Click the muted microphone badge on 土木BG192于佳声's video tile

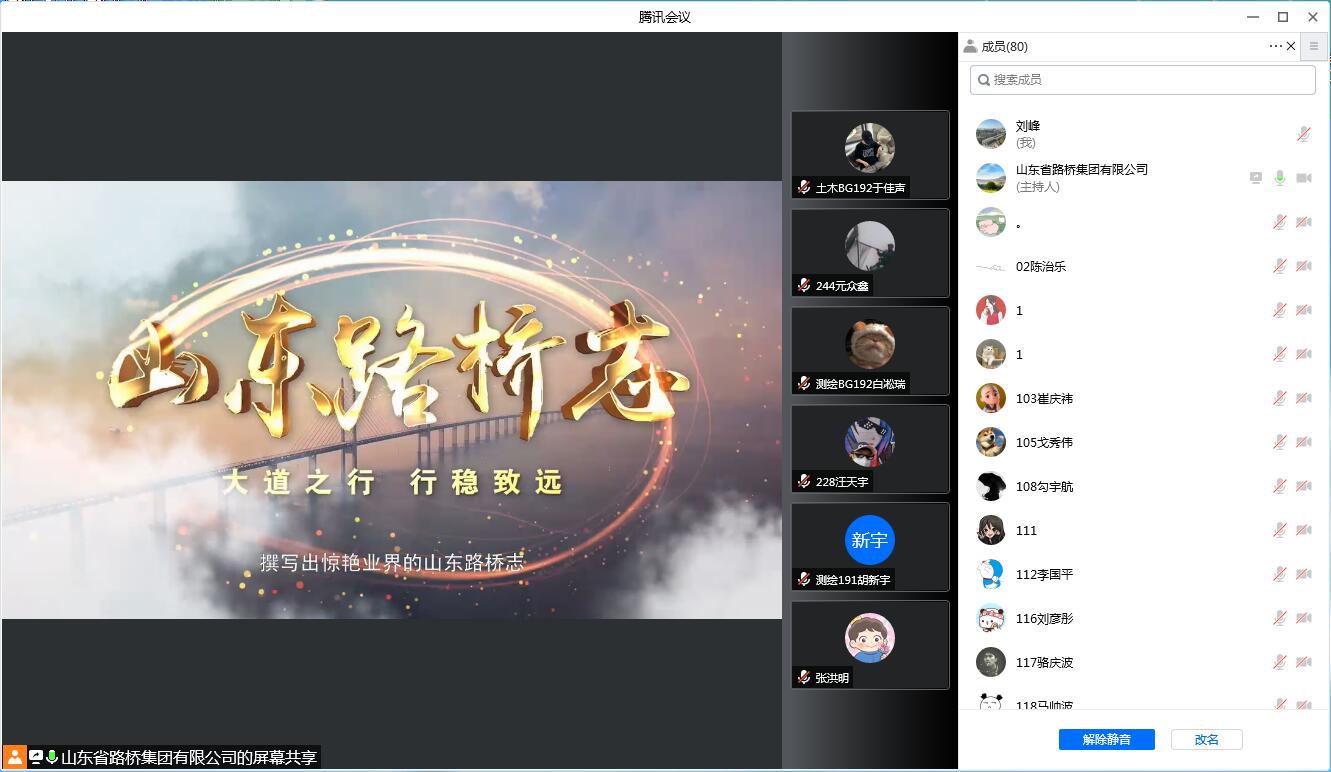805,187
